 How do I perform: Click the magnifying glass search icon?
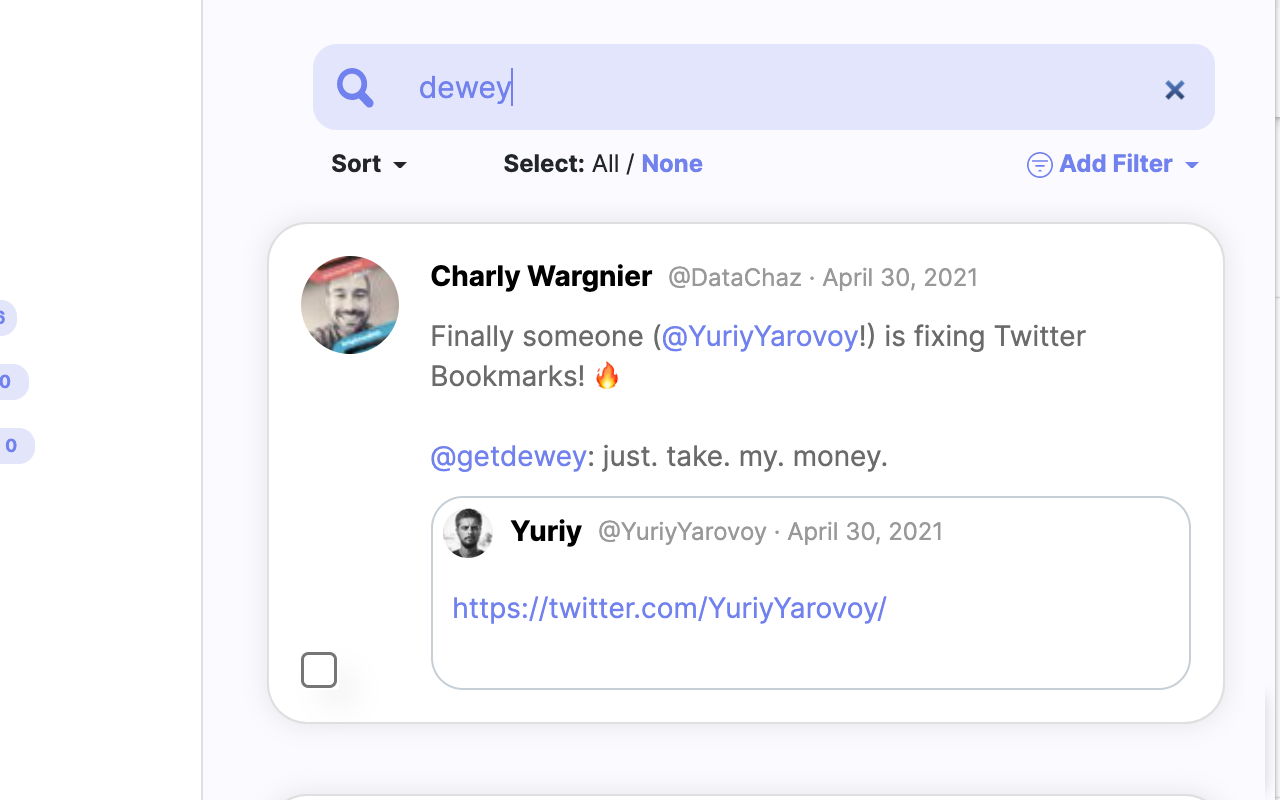point(355,88)
